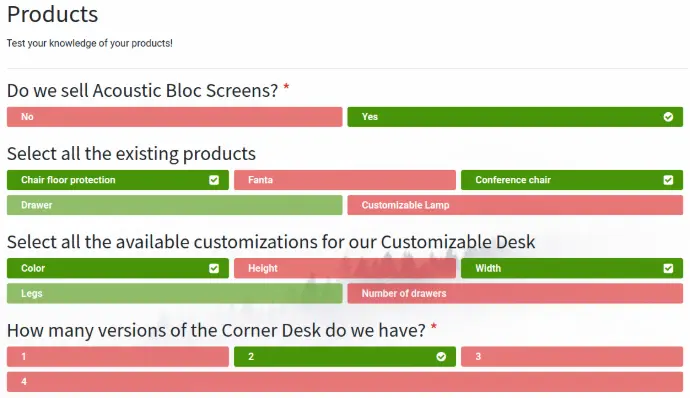Select 1 as Corner Desk versions
This screenshot has width=690, height=398.
click(x=117, y=357)
